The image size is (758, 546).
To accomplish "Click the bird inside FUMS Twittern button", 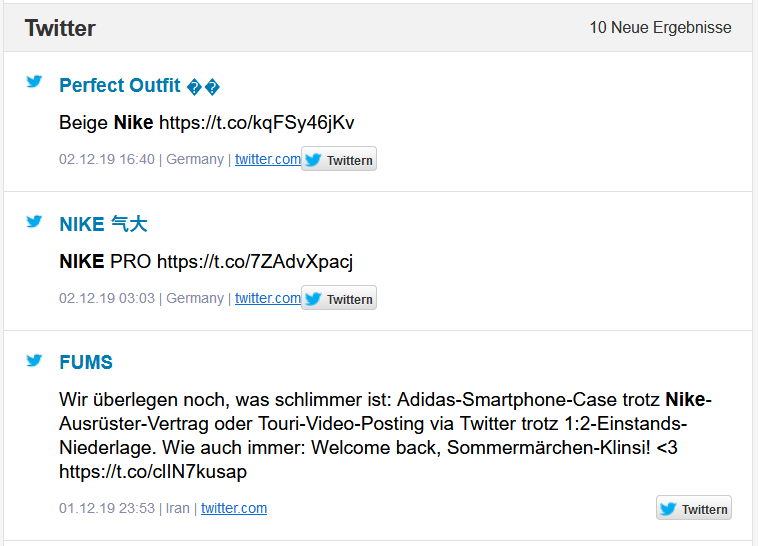I will 668,509.
